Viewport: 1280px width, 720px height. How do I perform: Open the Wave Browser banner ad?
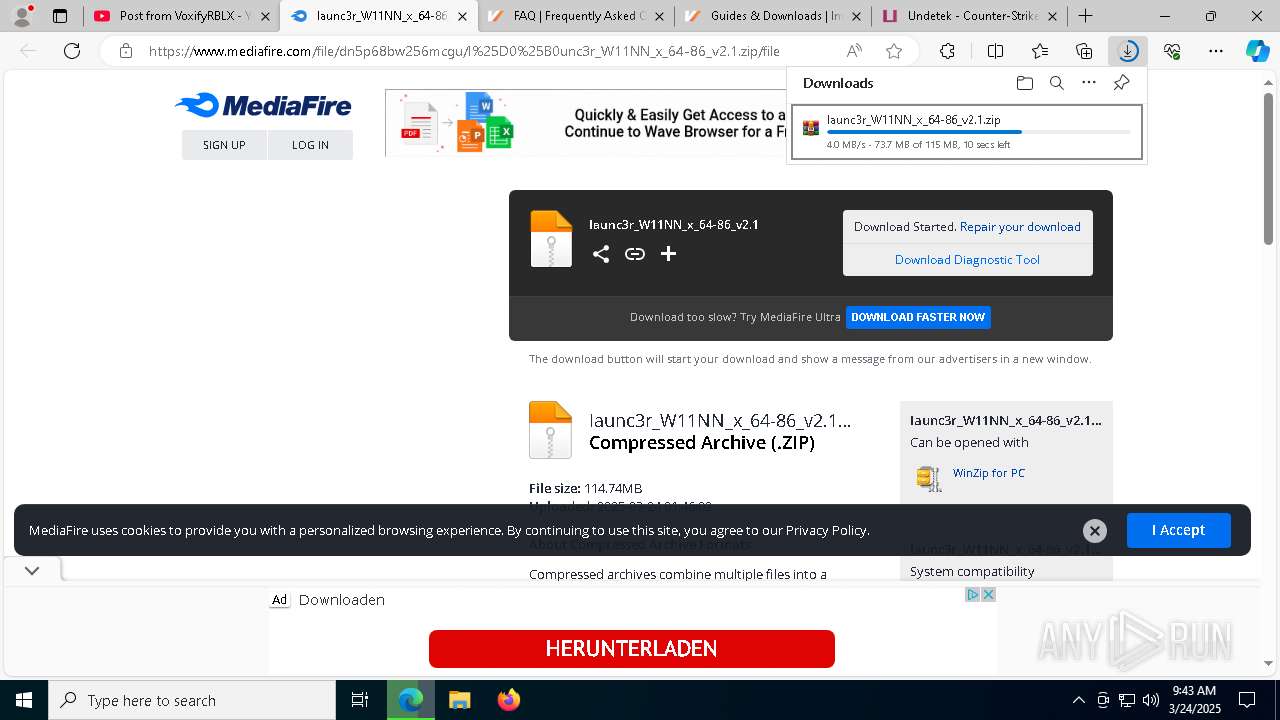tap(586, 123)
